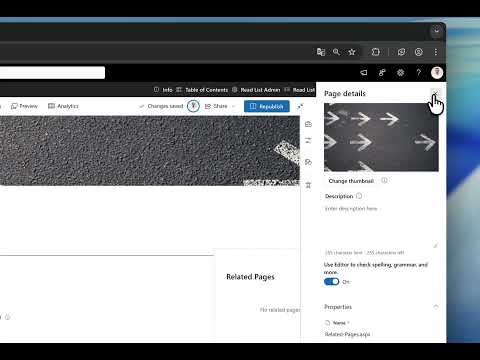Click the title banner asphalt image
The height and width of the screenshot is (360, 480).
(150, 151)
